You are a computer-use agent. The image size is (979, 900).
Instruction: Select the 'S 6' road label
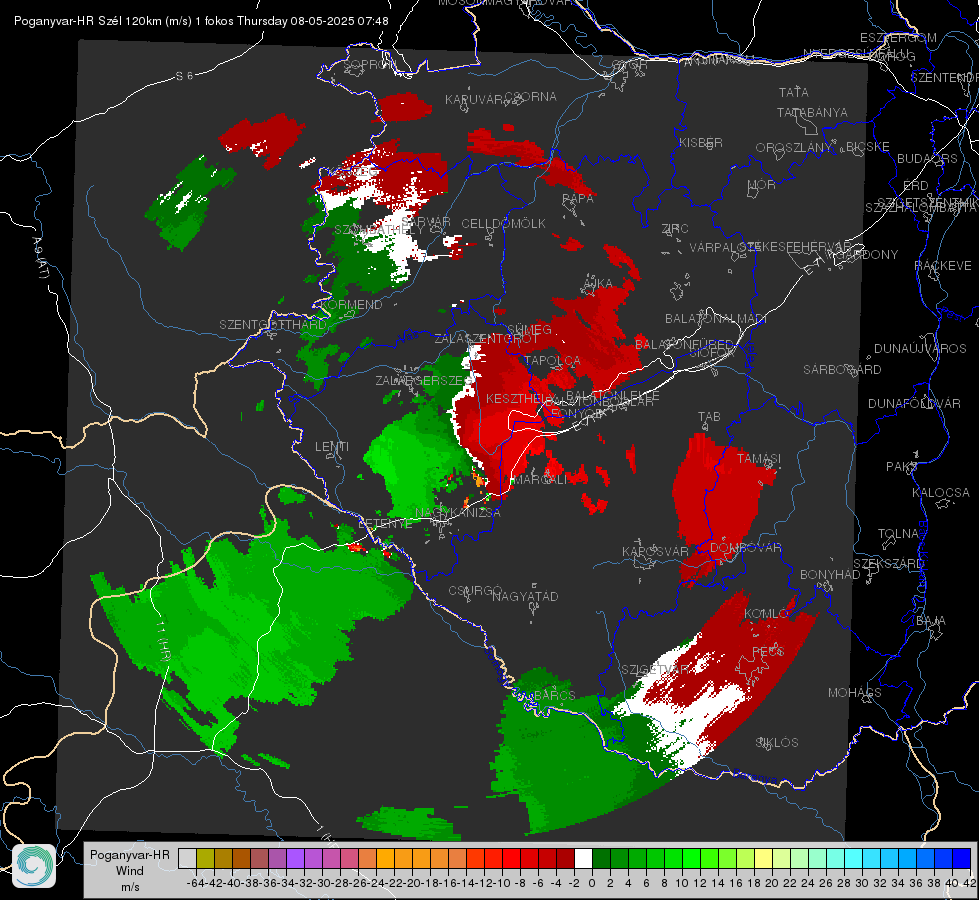pyautogui.click(x=184, y=76)
